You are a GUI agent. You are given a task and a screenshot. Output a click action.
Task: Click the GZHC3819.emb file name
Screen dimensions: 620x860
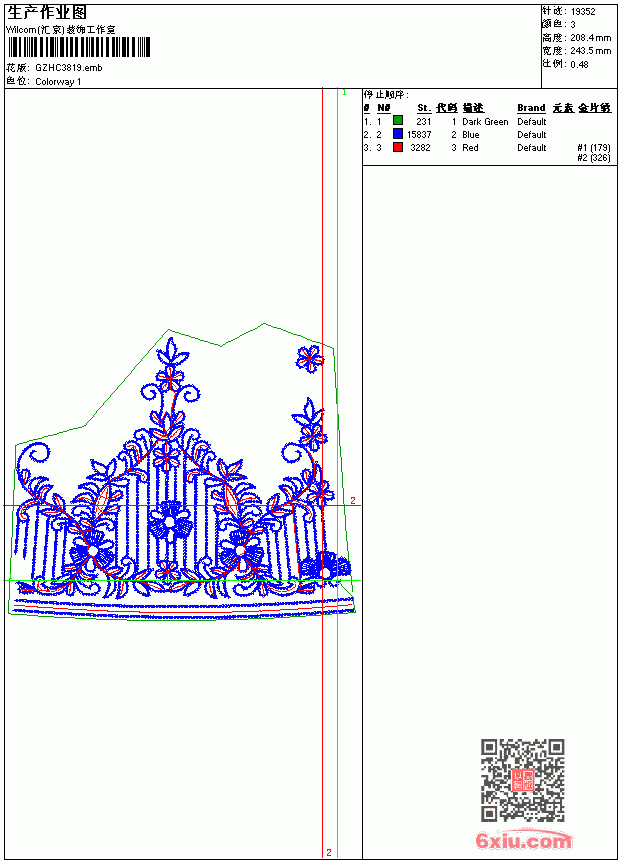click(69, 68)
